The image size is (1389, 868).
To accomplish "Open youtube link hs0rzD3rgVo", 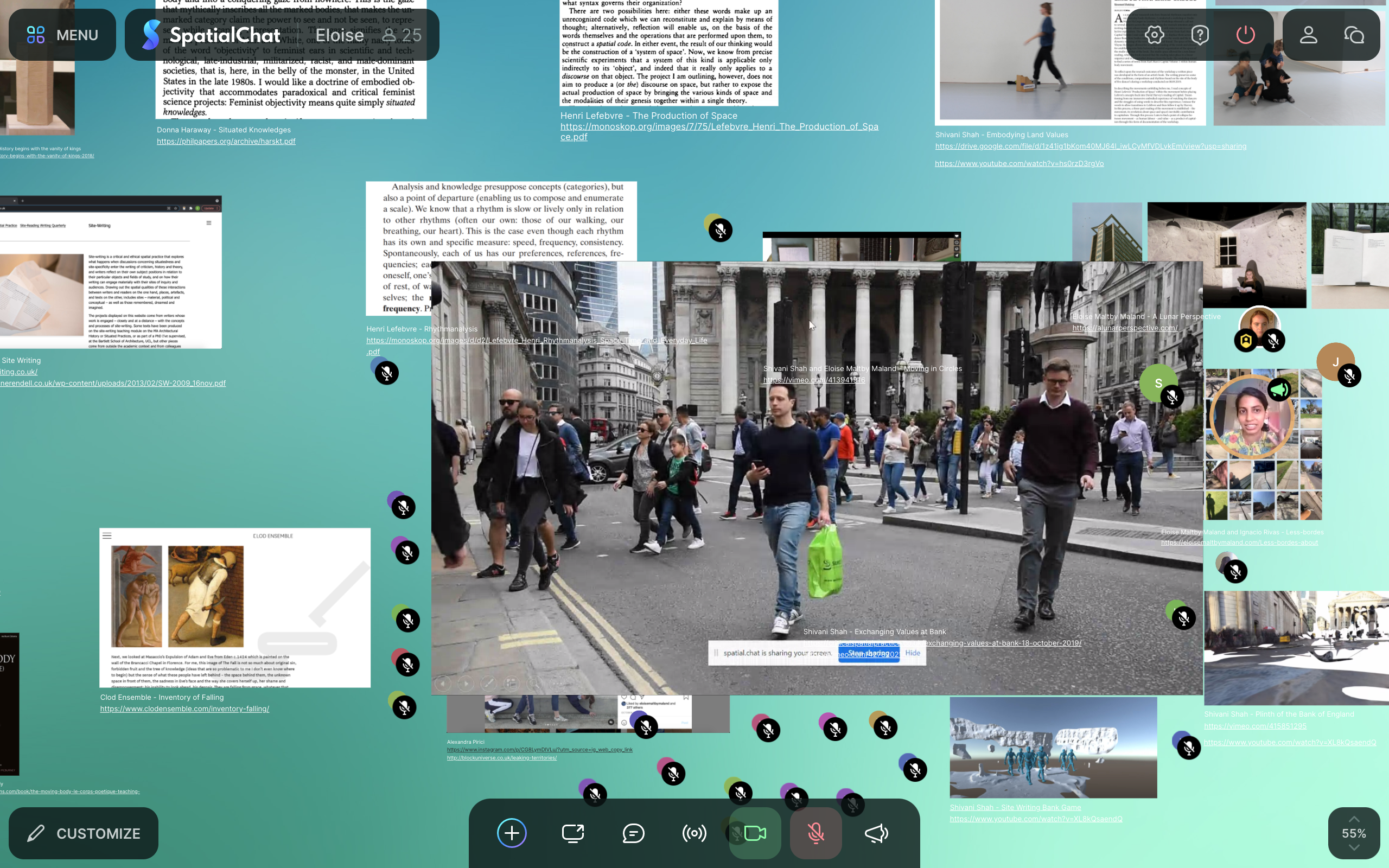I will 1020,164.
